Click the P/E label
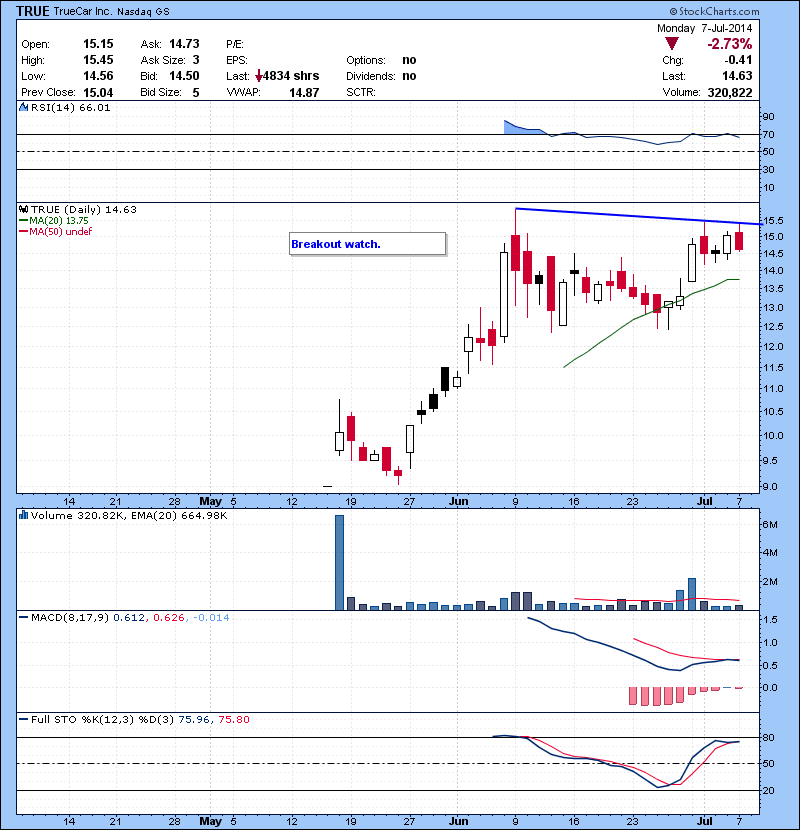800x830 pixels. coord(235,44)
